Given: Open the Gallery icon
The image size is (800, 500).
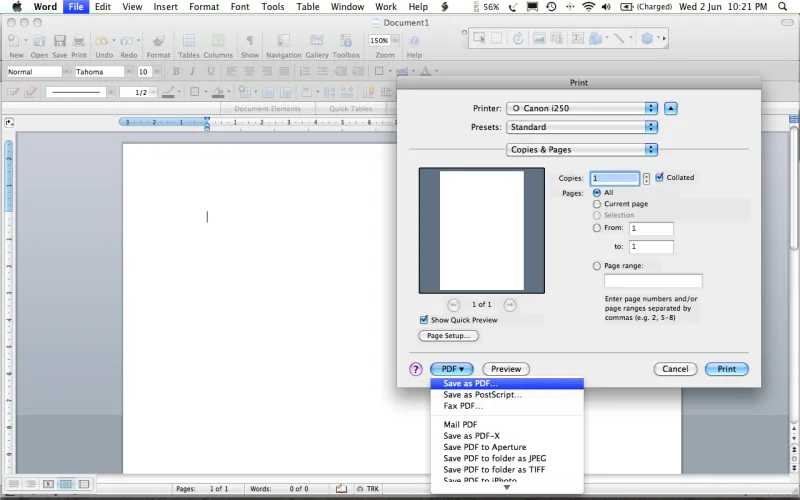Looking at the screenshot, I should pyautogui.click(x=317, y=41).
